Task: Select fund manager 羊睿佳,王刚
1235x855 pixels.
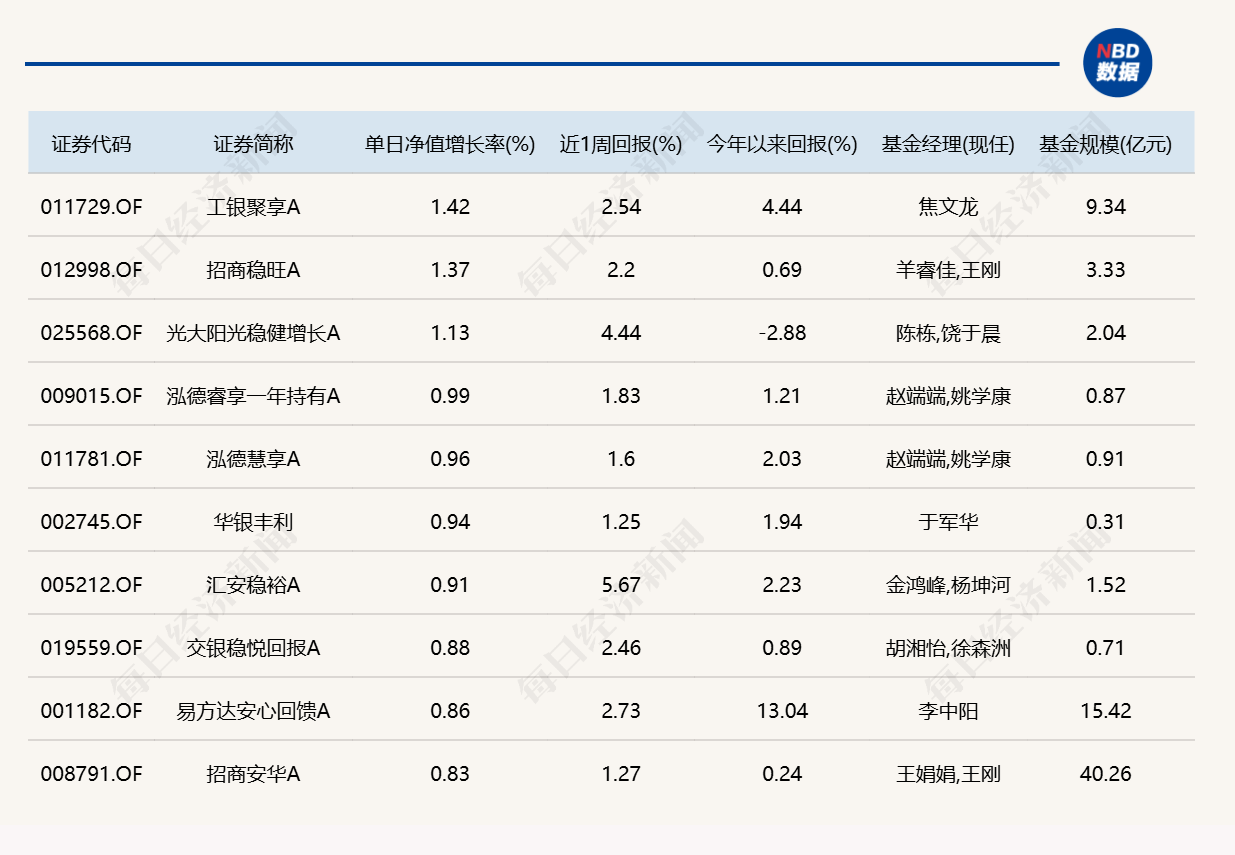Action: pyautogui.click(x=948, y=270)
